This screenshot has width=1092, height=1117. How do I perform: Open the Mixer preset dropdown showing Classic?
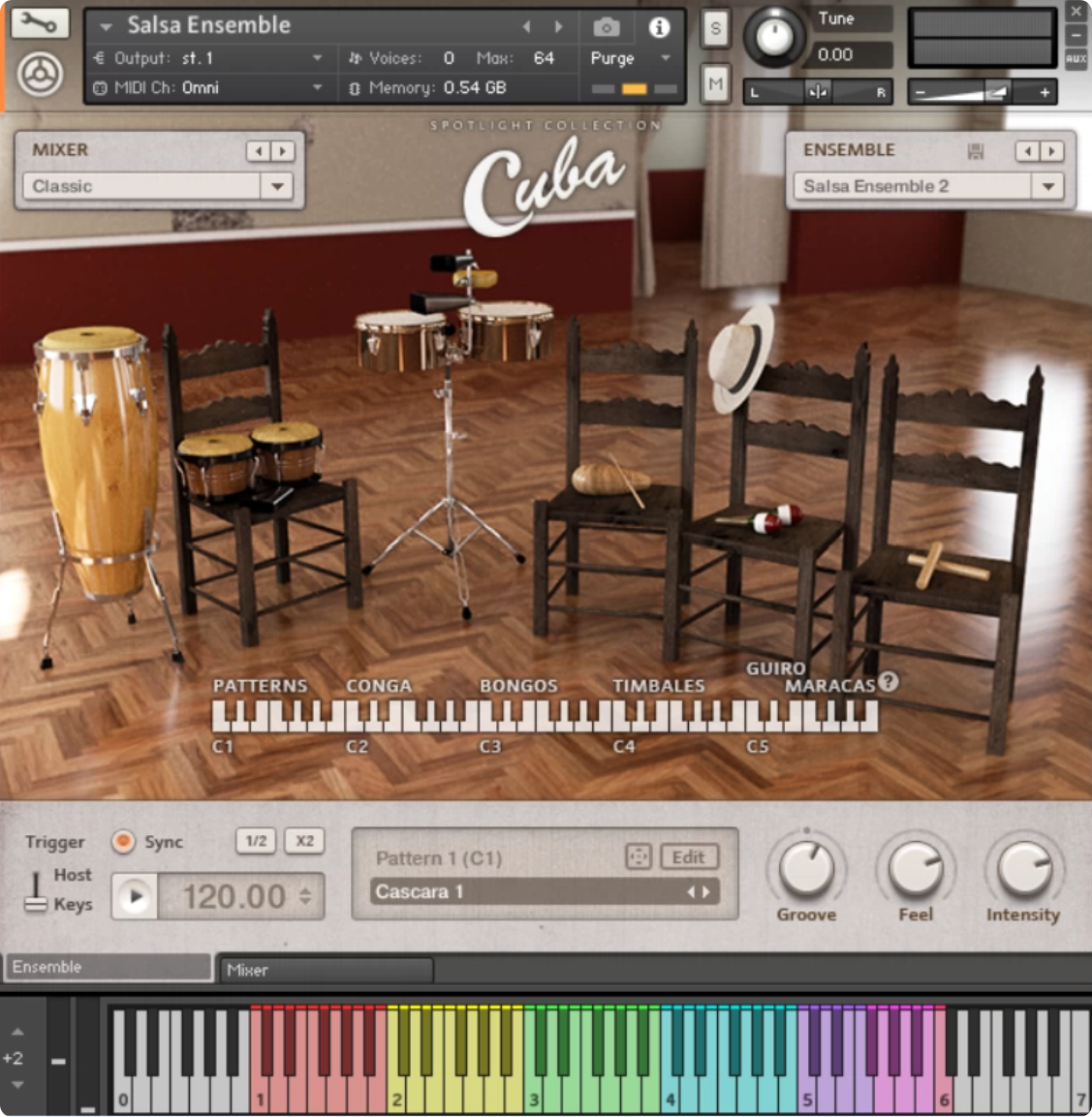click(x=158, y=187)
